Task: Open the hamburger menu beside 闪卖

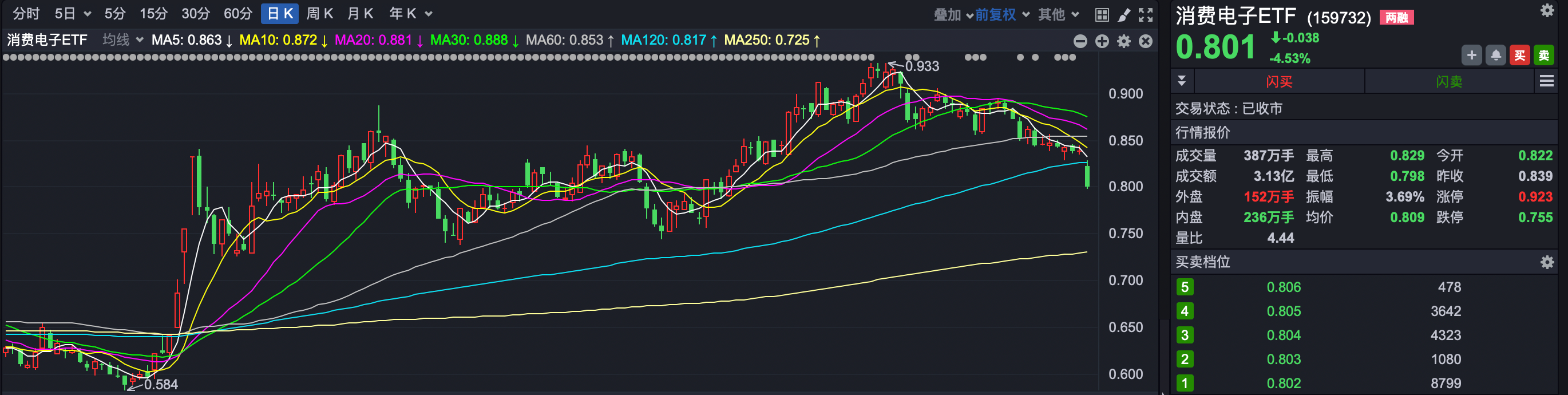Action: click(1547, 81)
